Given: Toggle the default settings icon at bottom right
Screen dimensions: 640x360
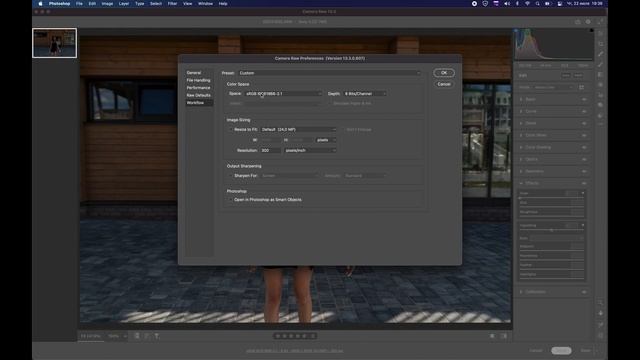Looking at the screenshot, I should point(504,336).
